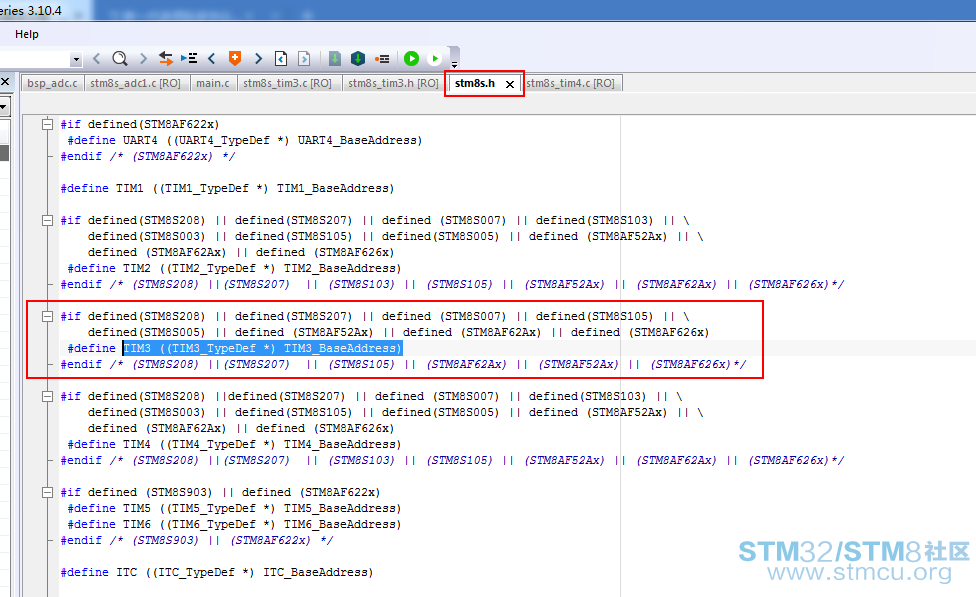Jump to the next bookmark

coord(258,59)
